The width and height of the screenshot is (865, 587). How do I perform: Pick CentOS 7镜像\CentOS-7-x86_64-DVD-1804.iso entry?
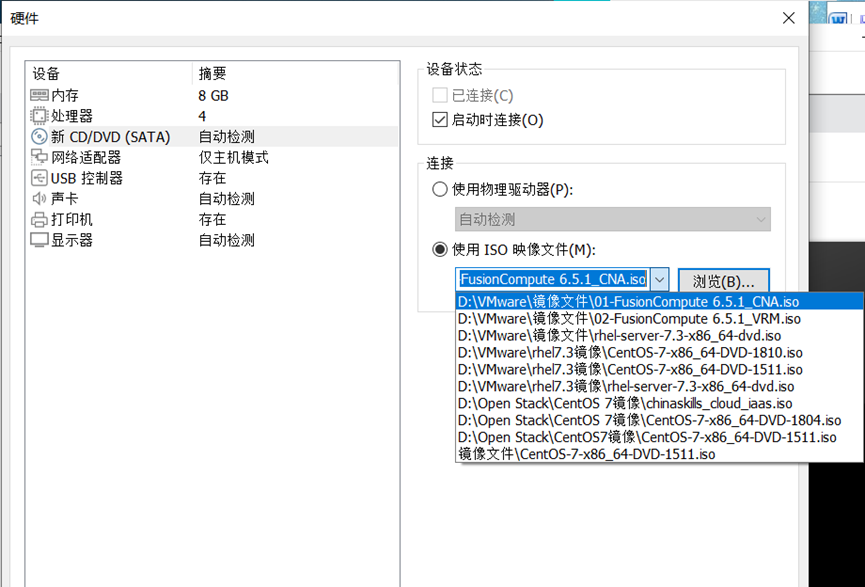tap(659, 420)
